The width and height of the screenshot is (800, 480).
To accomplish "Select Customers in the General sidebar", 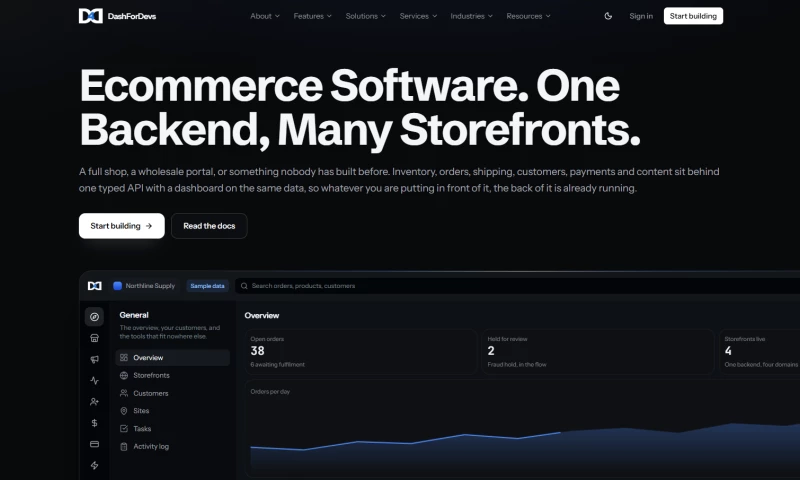I will pyautogui.click(x=172, y=393).
